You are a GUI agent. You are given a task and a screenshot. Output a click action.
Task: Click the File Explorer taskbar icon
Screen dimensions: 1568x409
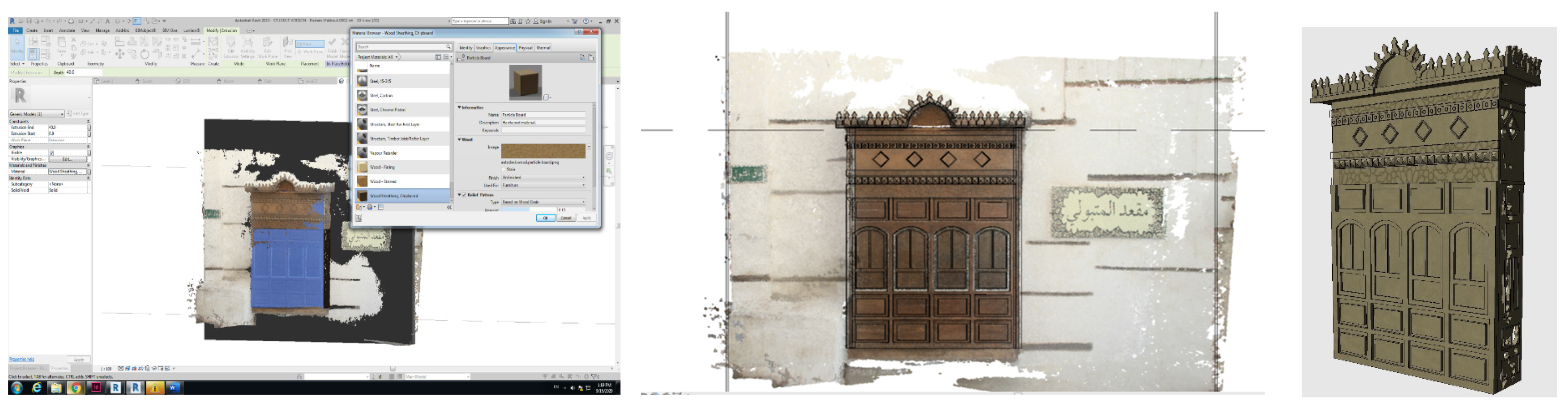[x=56, y=388]
